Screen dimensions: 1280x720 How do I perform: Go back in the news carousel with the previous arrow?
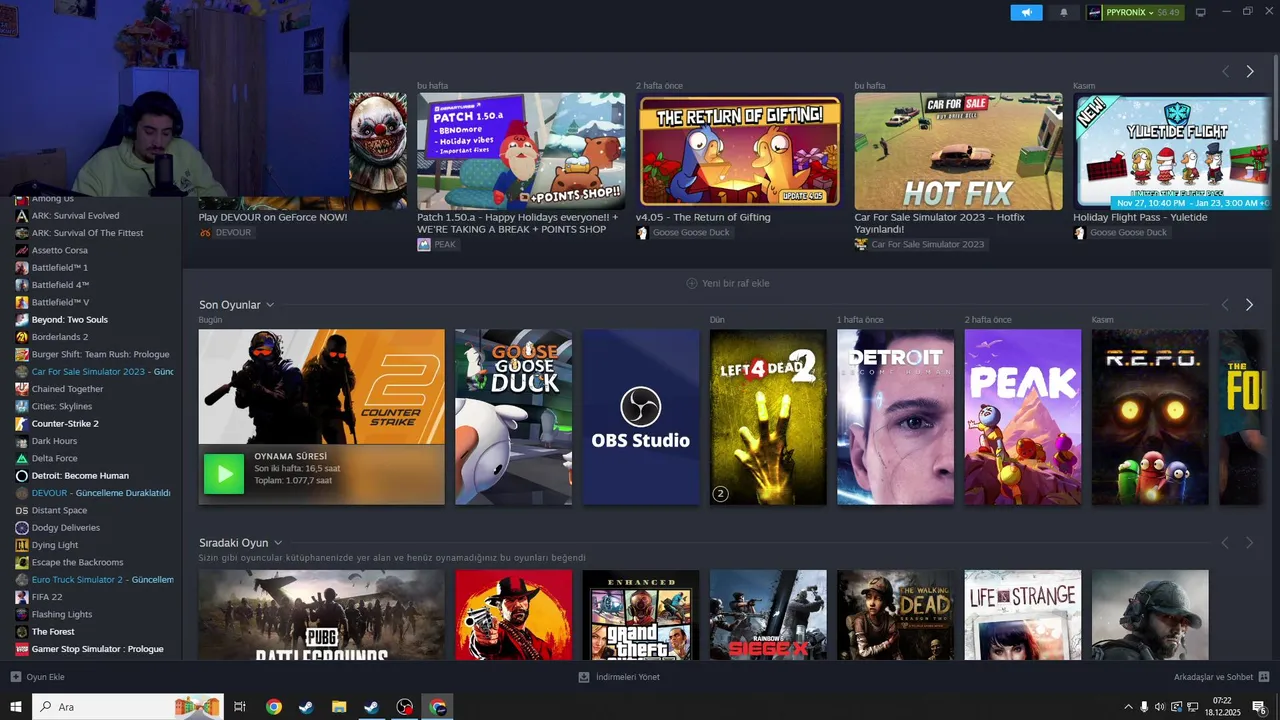[x=1226, y=72]
